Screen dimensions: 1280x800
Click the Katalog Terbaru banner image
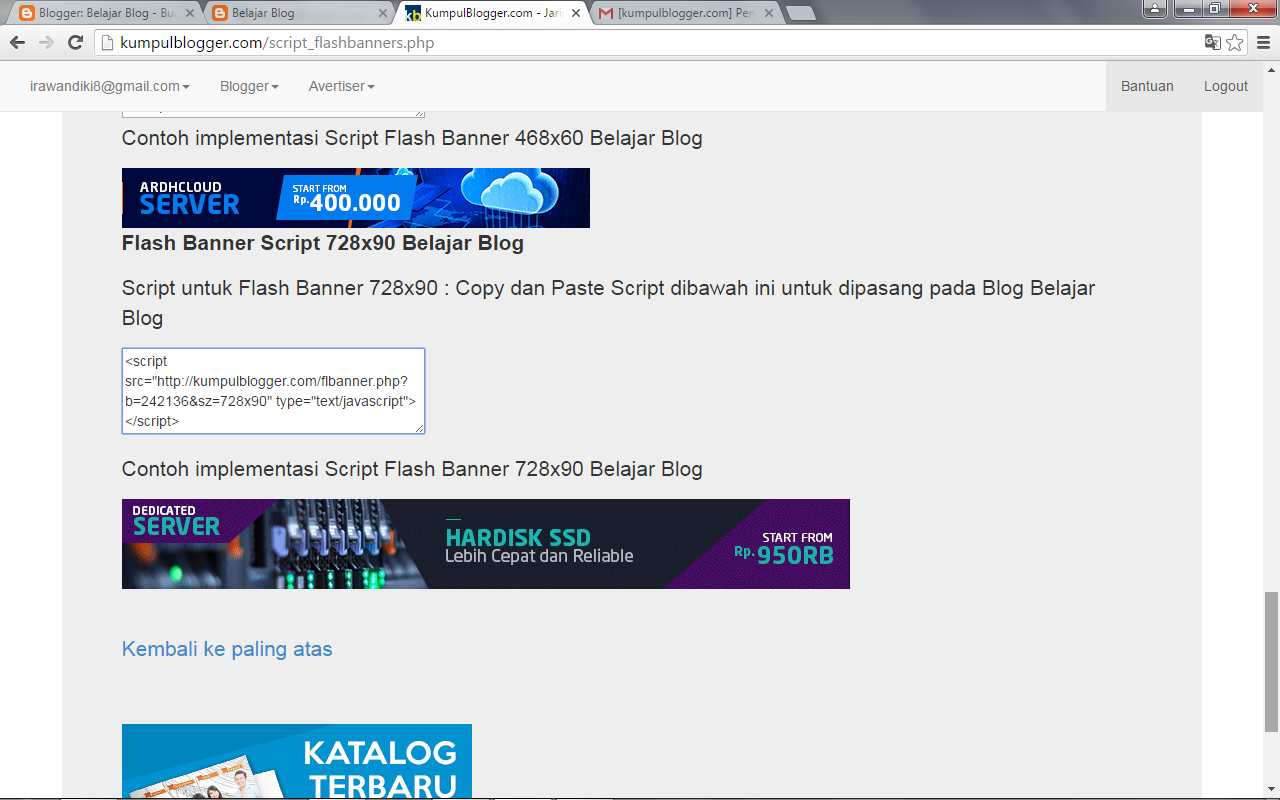297,761
